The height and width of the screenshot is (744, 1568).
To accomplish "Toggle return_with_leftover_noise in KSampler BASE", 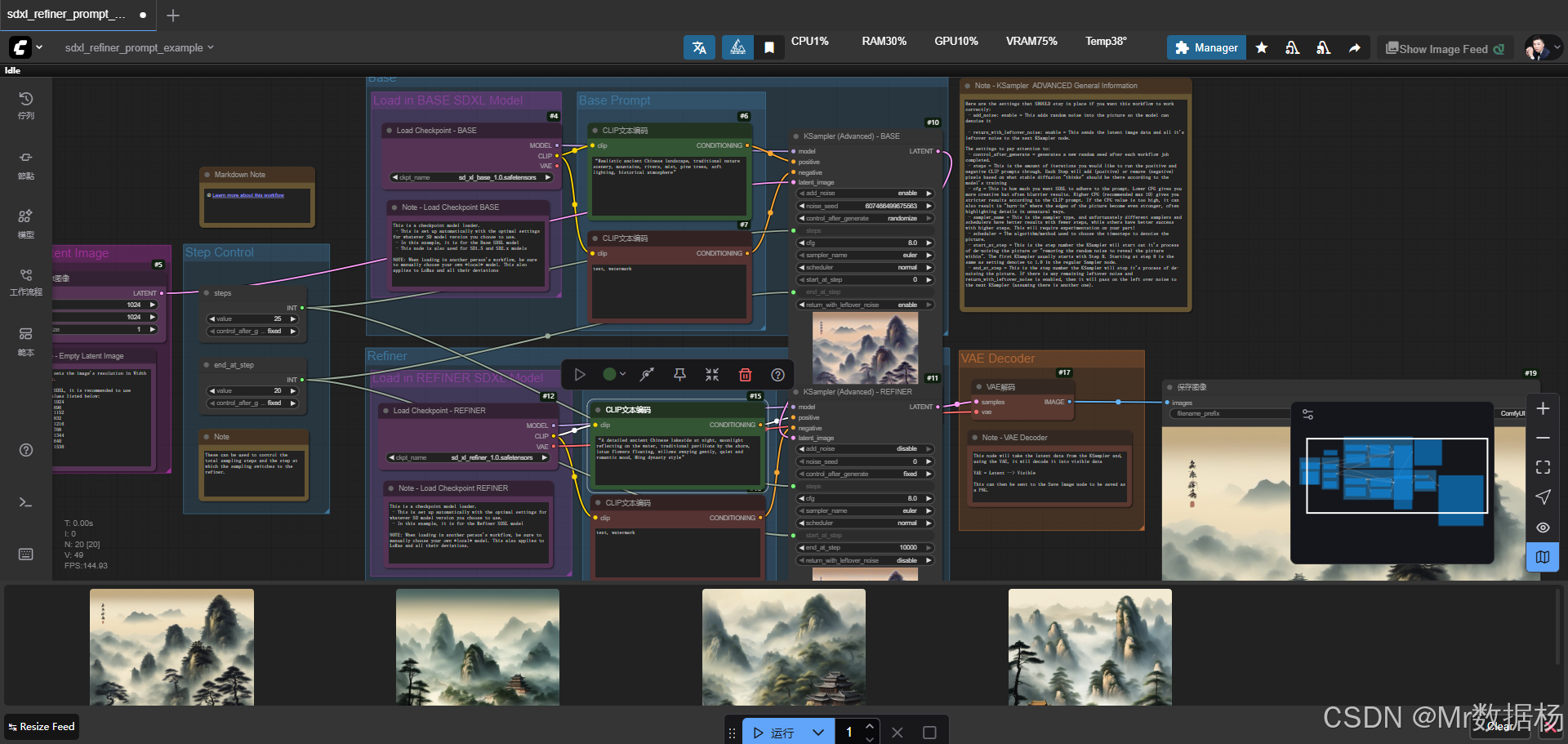I will 866,305.
